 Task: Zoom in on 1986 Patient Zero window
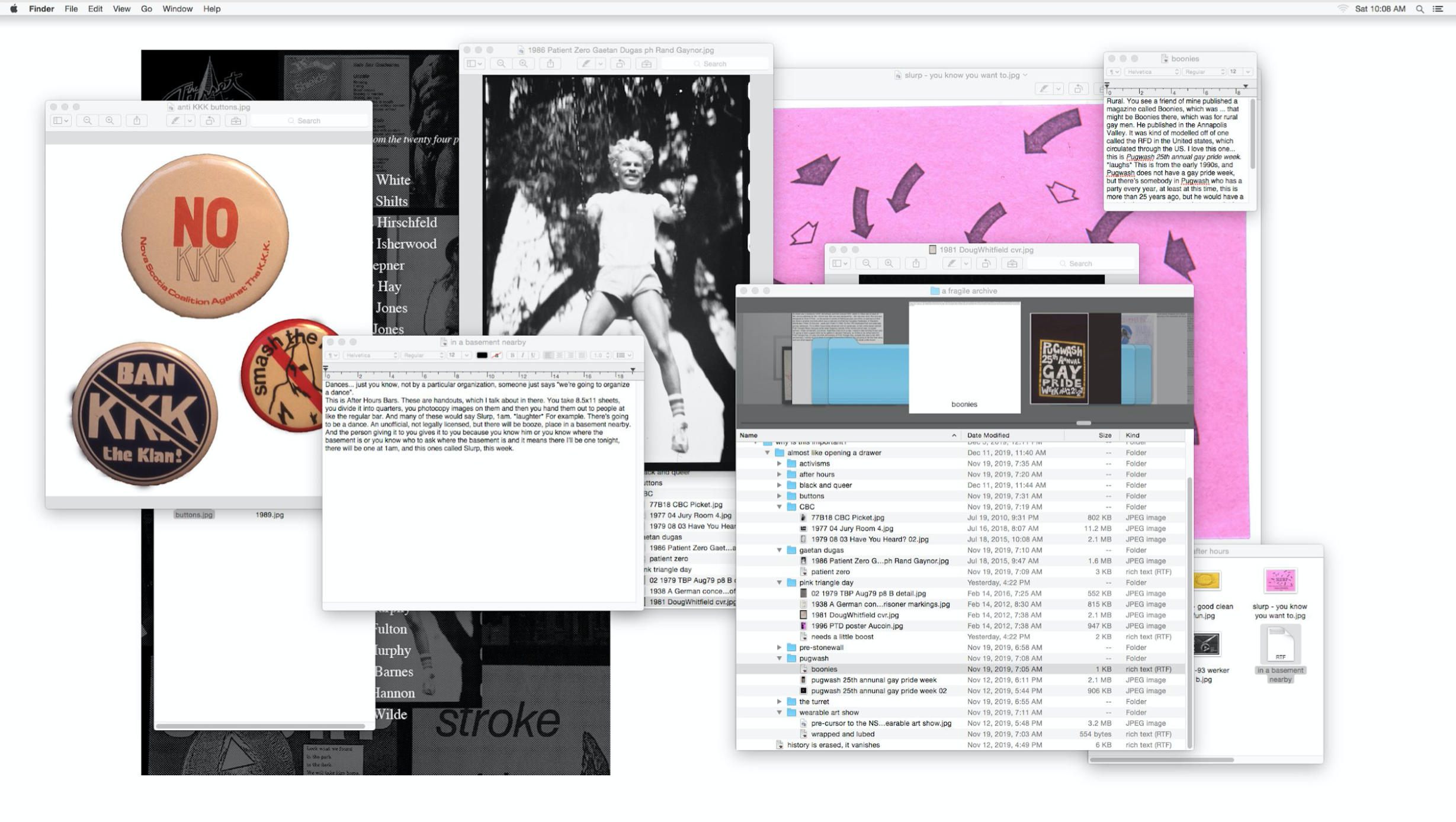pyautogui.click(x=524, y=63)
